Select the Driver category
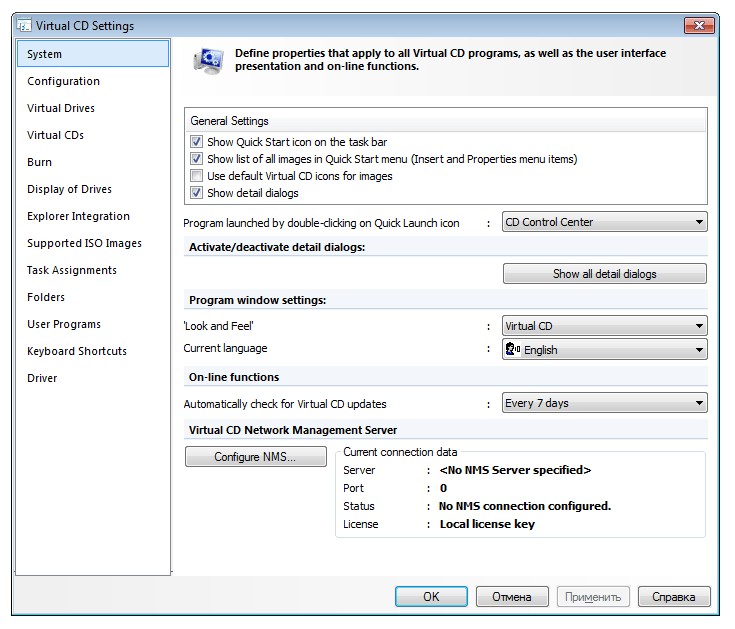Viewport: 735px width, 629px height. tap(93, 378)
